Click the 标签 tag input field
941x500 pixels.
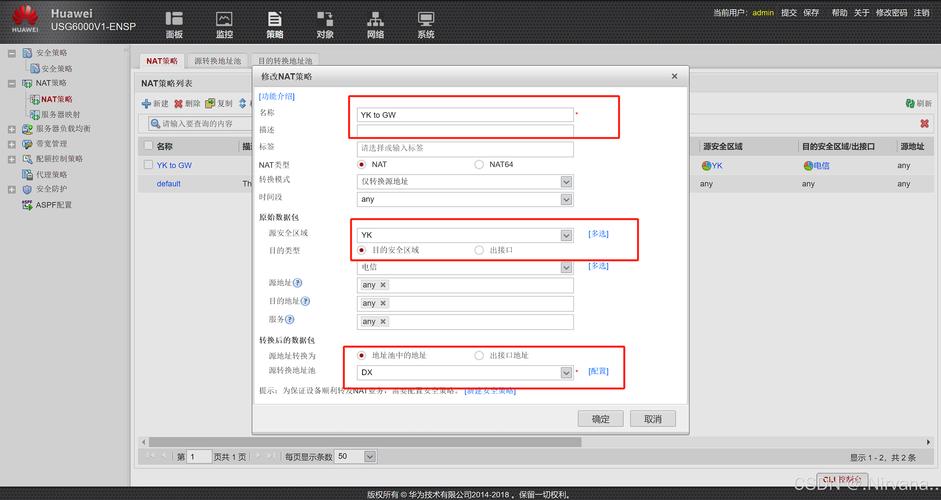pos(465,148)
